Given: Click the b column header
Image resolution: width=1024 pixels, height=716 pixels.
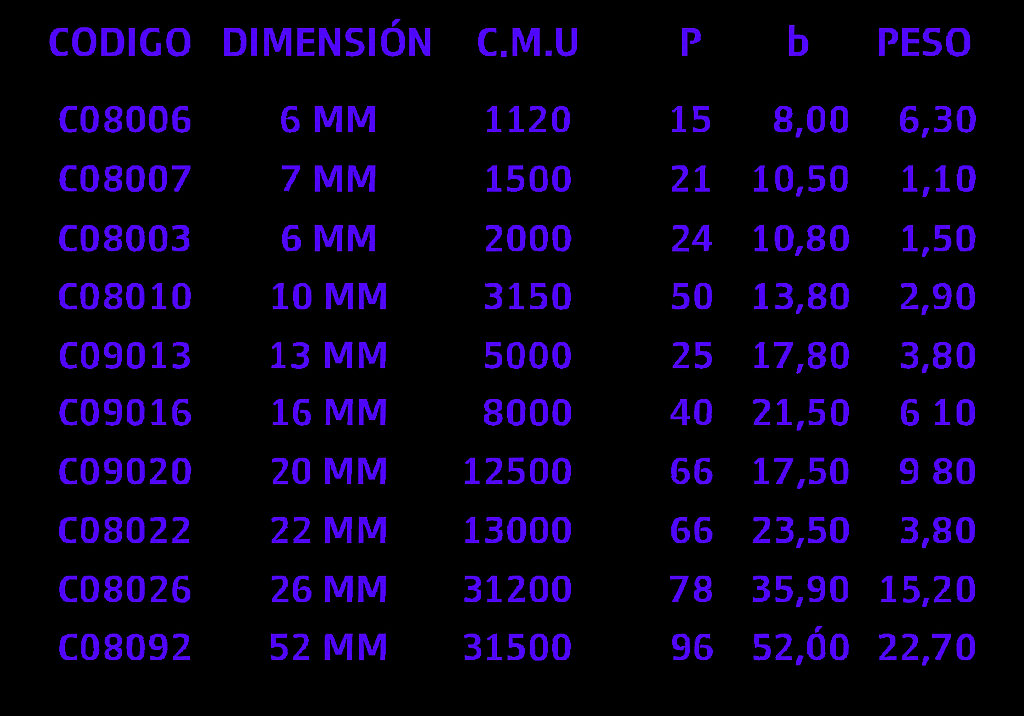Looking at the screenshot, I should click(797, 41).
